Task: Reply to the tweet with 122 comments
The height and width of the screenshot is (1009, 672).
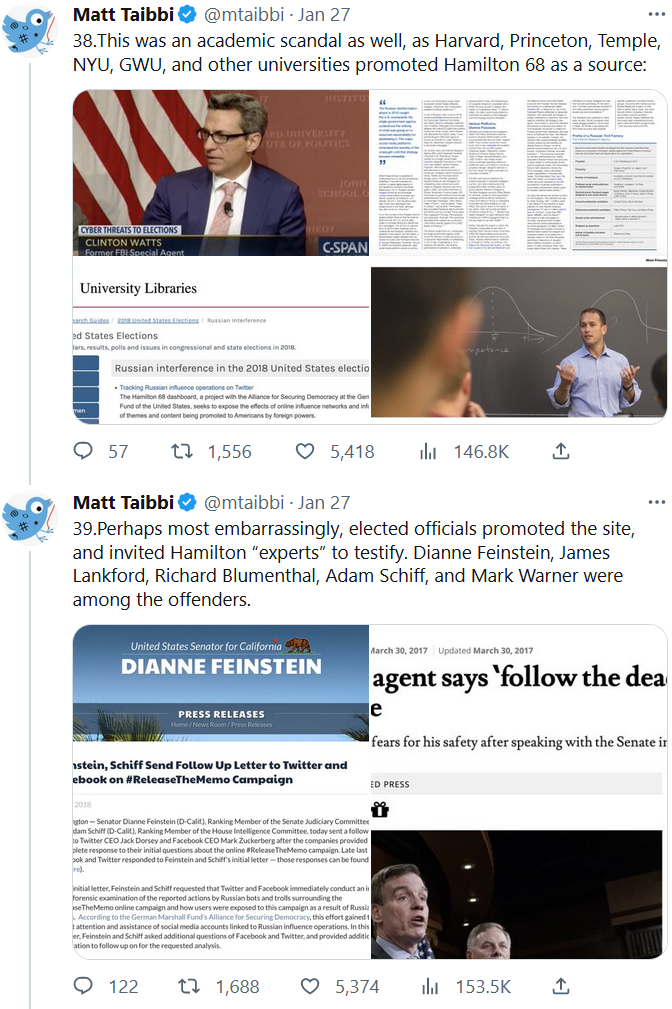Action: (83, 985)
